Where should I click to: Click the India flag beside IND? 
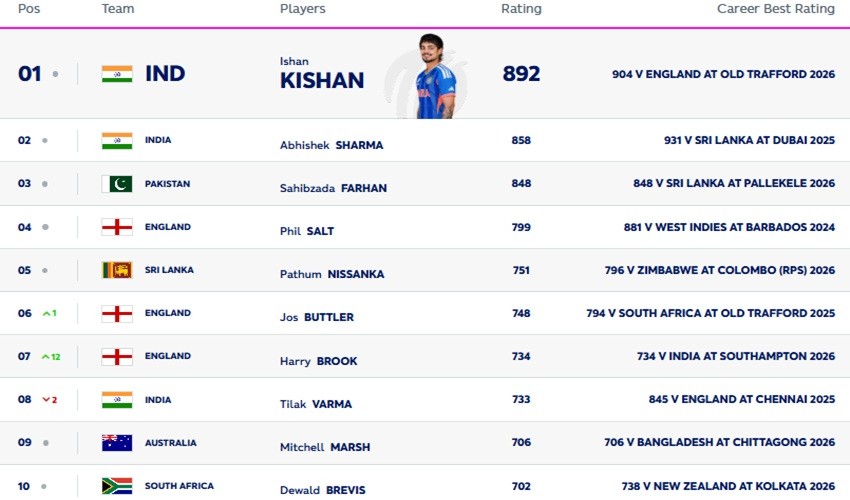(117, 74)
